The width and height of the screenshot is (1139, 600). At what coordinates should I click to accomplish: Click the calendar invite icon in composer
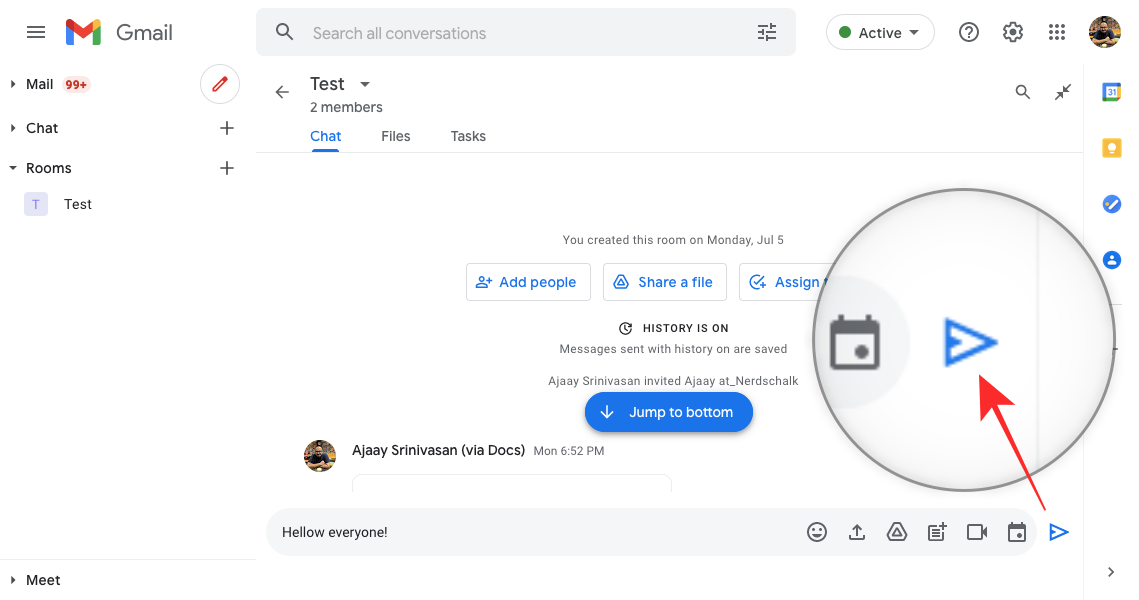point(1017,532)
